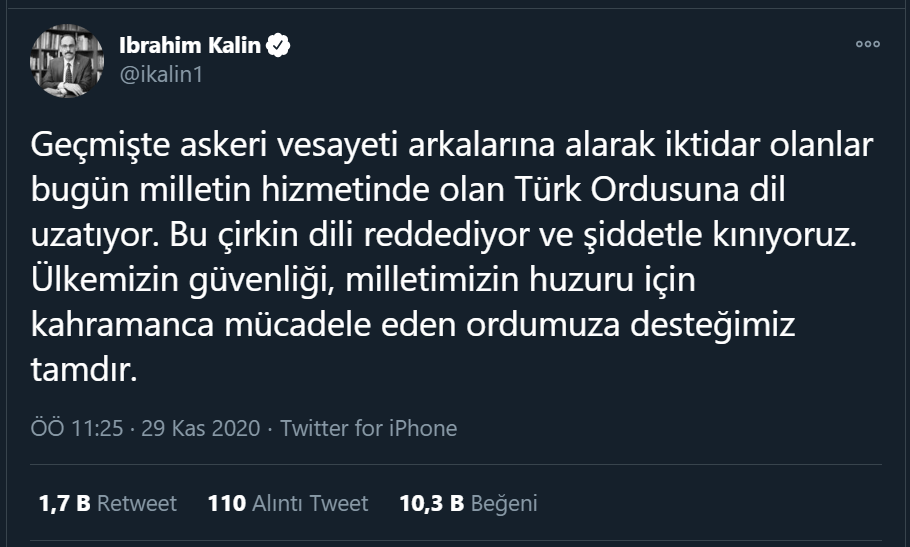Open Ibrahim Kalin's profile picture
910x547 pixels.
[x=67, y=60]
